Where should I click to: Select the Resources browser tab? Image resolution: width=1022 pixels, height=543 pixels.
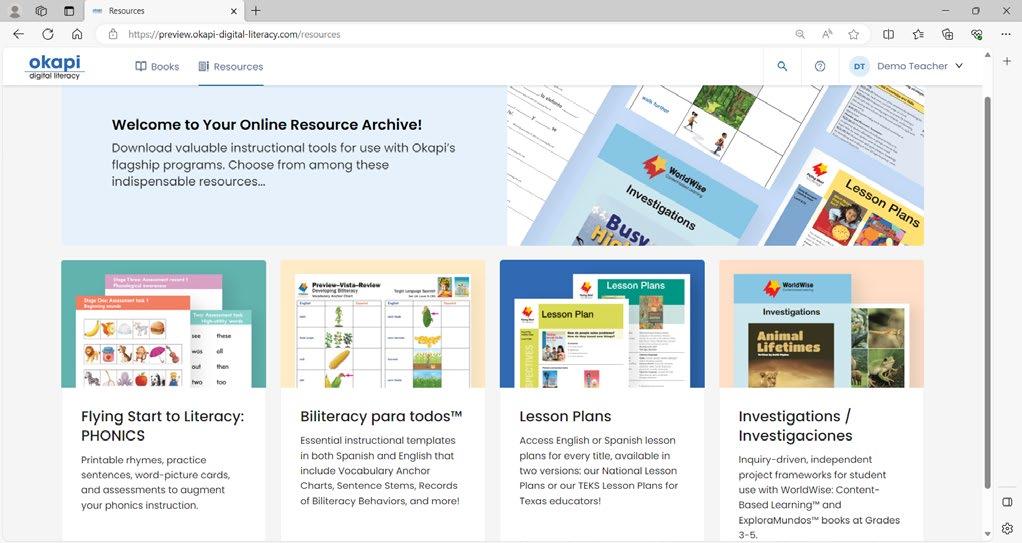pos(165,10)
